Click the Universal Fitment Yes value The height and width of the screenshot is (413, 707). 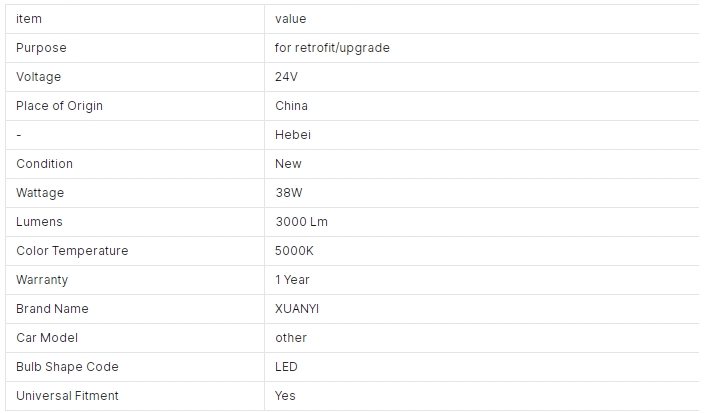[x=285, y=396]
